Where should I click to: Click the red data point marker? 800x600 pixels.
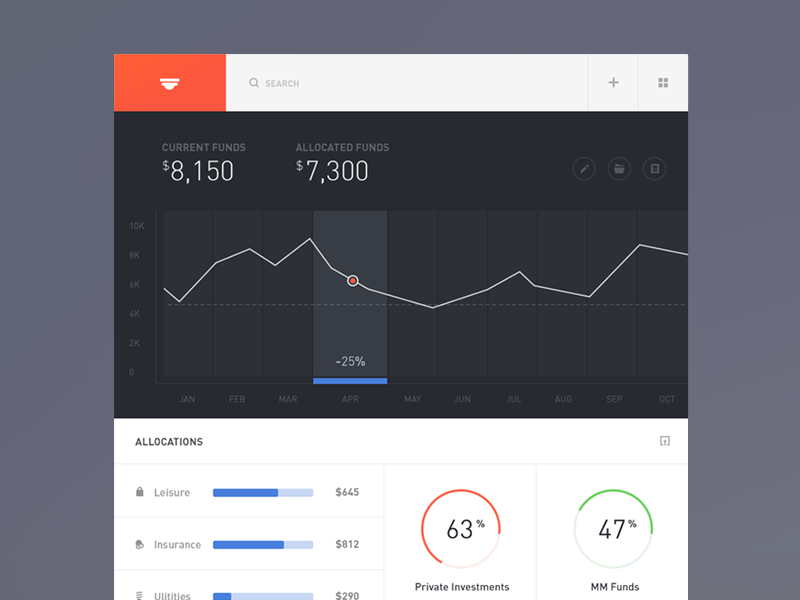[x=353, y=281]
